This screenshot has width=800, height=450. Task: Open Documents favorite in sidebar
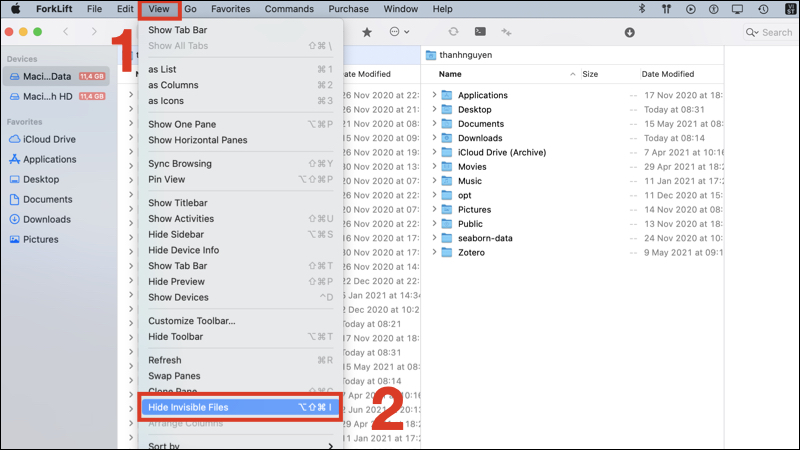click(47, 199)
